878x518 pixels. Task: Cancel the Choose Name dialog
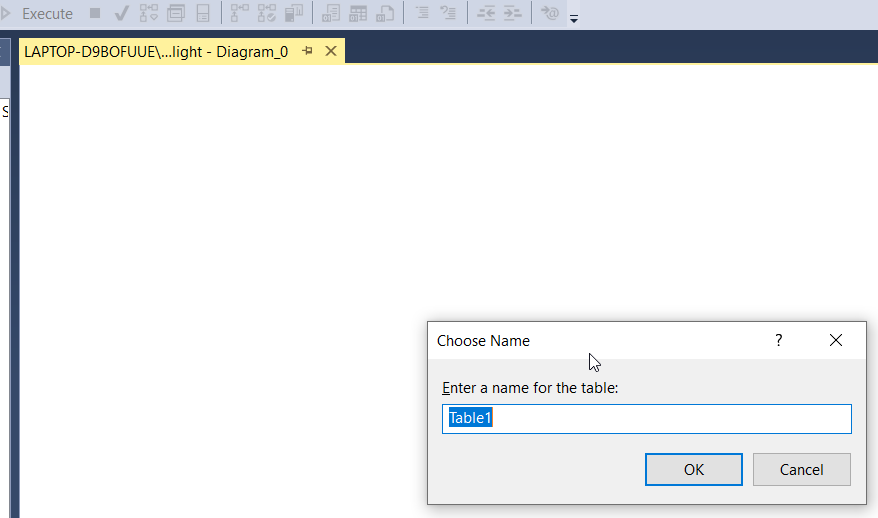pyautogui.click(x=801, y=469)
